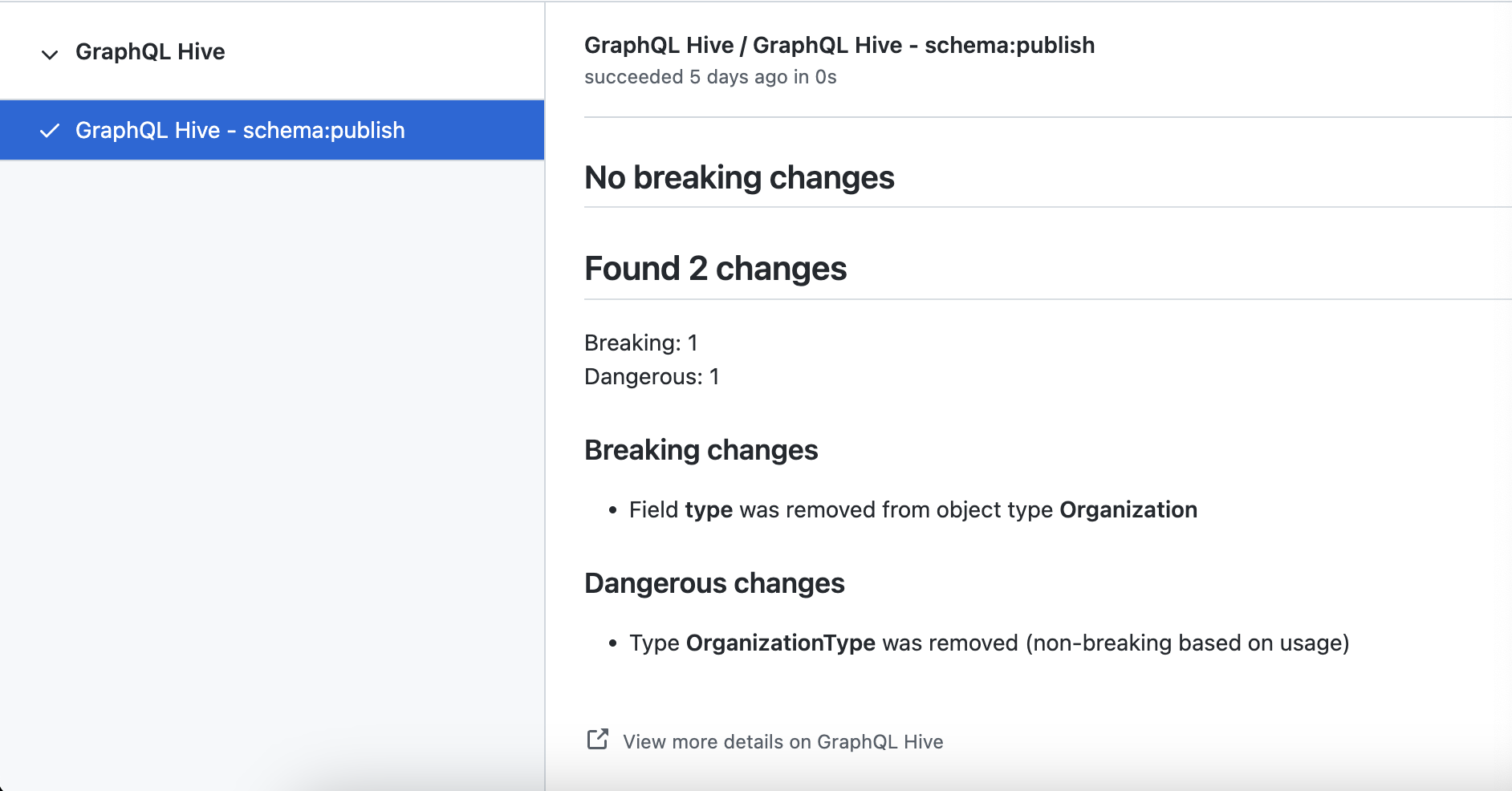Click the Dangerous: 1 count line
Viewport: 1512px width, 791px height.
click(652, 377)
